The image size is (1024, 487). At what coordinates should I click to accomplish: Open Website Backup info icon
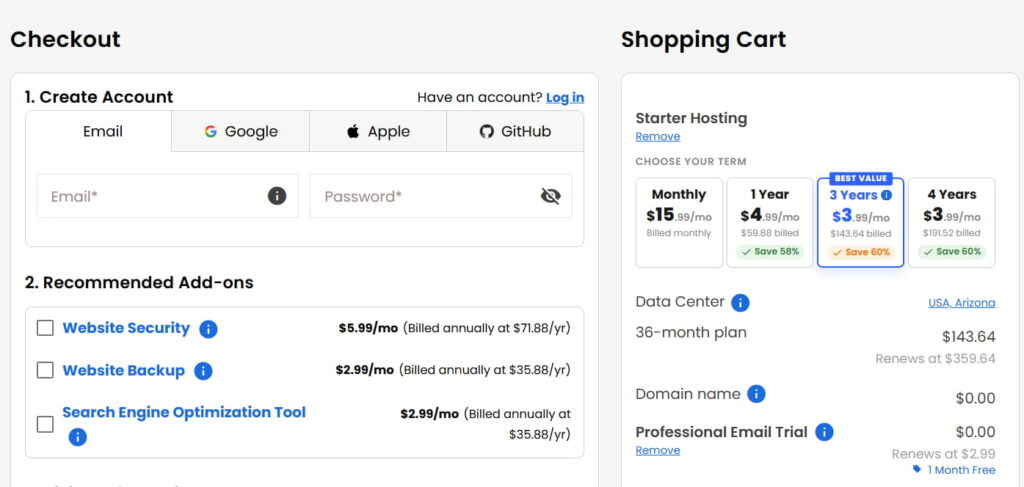[x=203, y=371]
